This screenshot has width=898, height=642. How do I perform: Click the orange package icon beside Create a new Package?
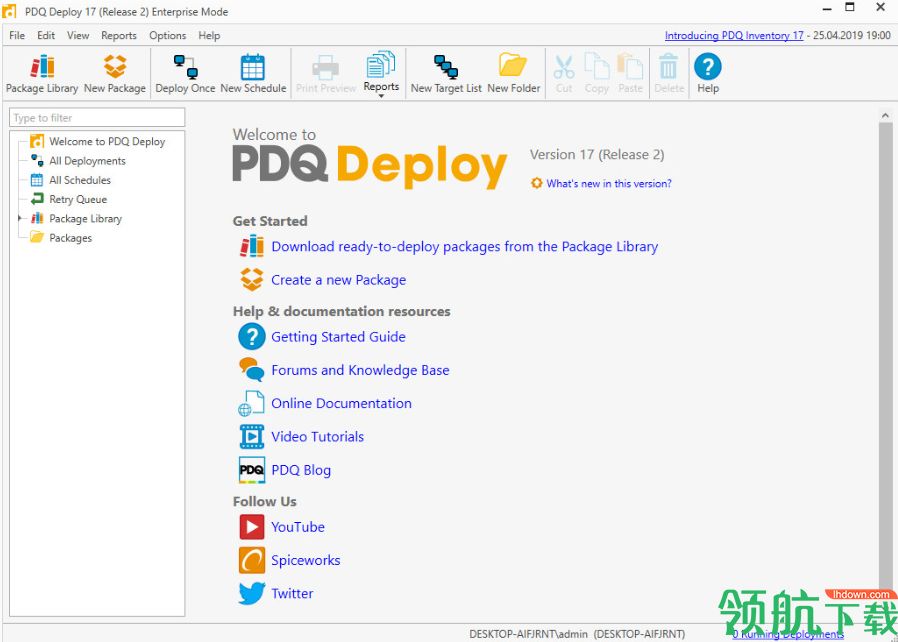pos(251,279)
